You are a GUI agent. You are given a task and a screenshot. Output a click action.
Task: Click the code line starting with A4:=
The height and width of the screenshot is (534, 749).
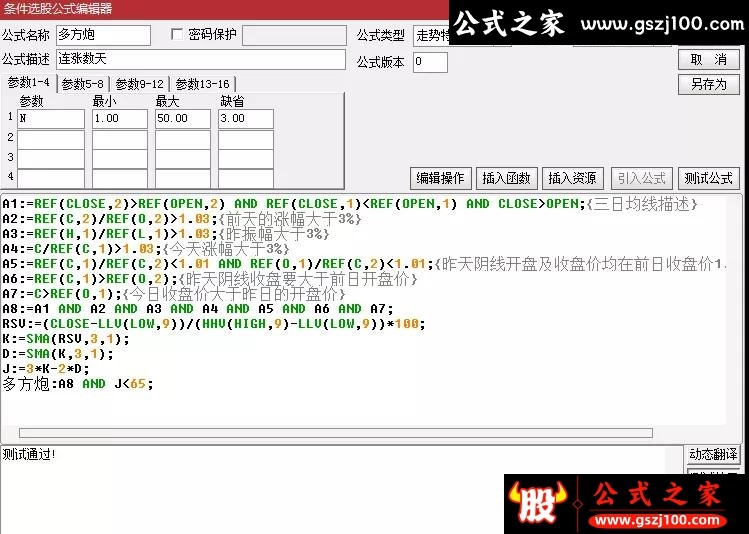pos(145,249)
